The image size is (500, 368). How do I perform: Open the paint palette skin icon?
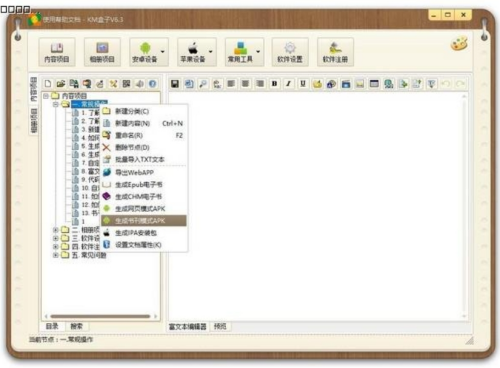[459, 44]
